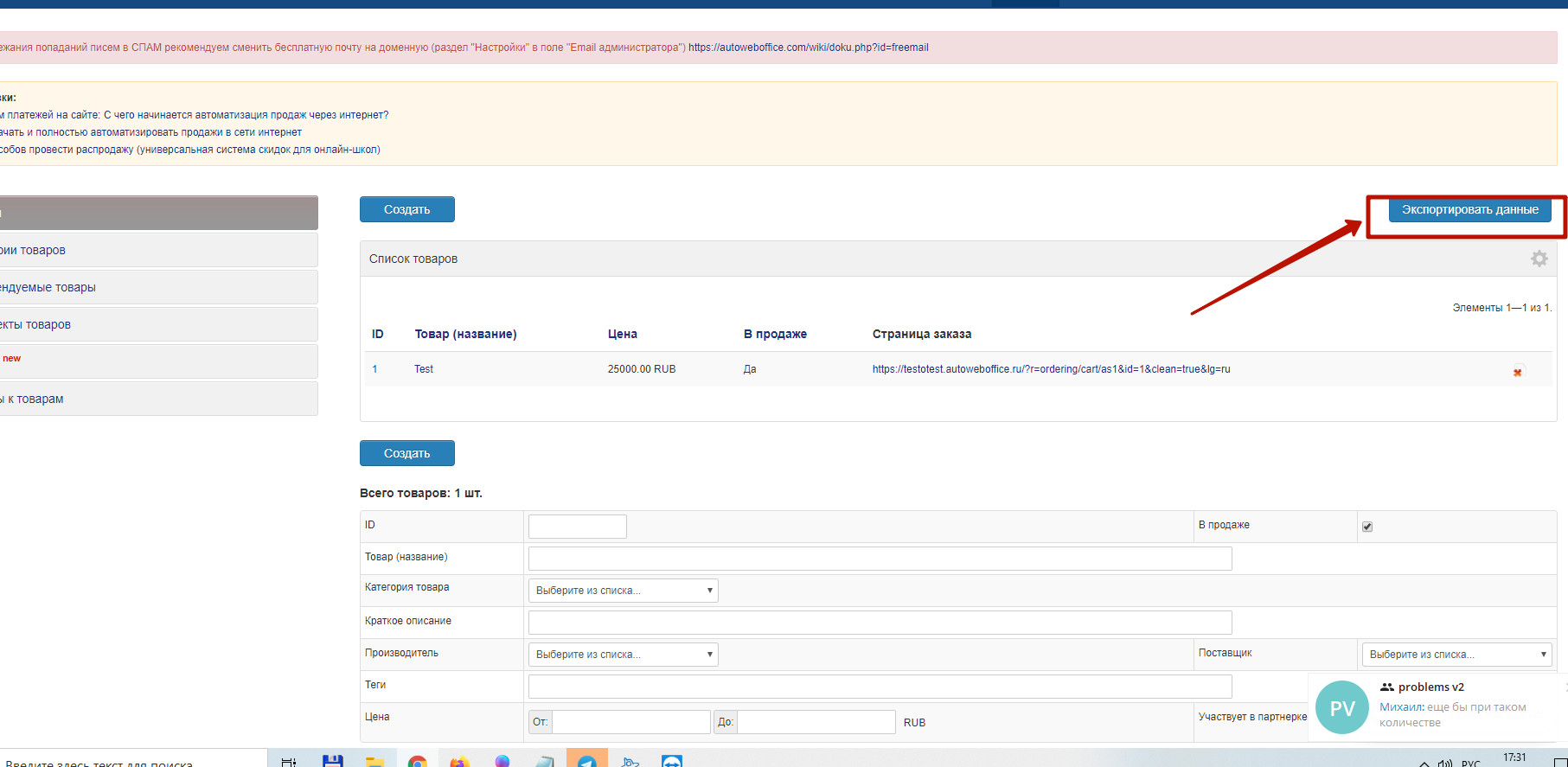Viewport: 1568px width, 767px height.
Task: Open the freemail wiki link in the warning
Action: click(808, 48)
